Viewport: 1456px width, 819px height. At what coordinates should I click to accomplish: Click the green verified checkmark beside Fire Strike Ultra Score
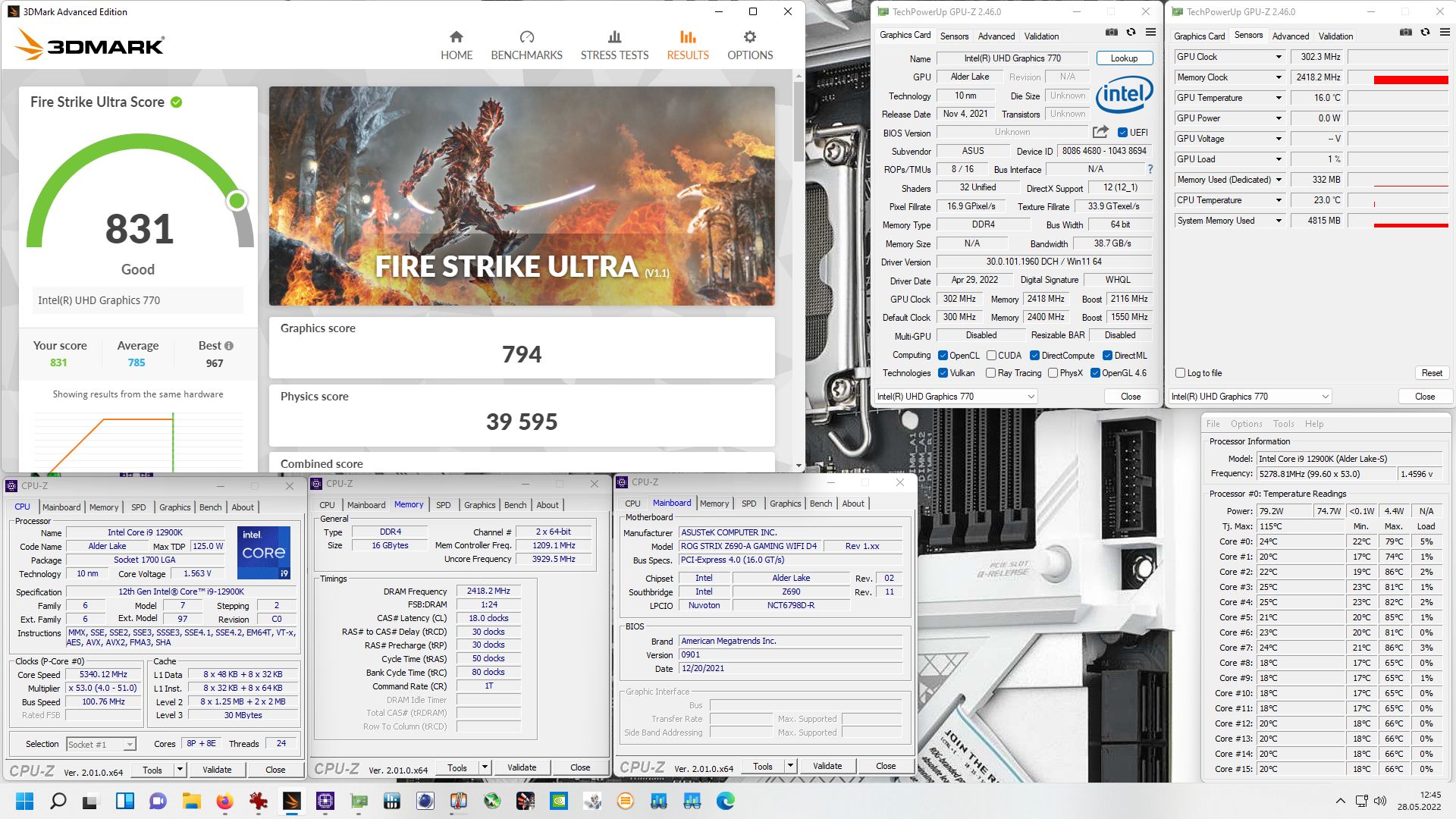coord(177,102)
